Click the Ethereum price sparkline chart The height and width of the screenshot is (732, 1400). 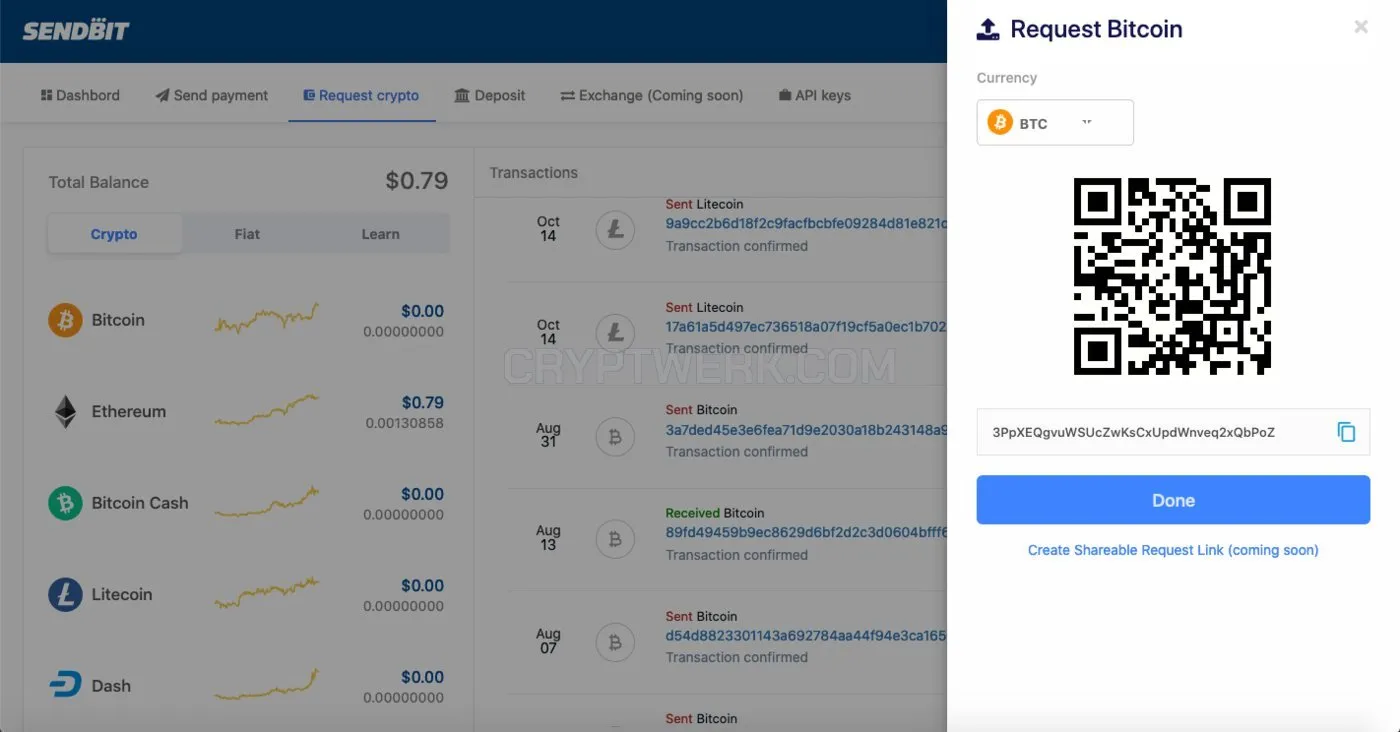click(x=267, y=410)
